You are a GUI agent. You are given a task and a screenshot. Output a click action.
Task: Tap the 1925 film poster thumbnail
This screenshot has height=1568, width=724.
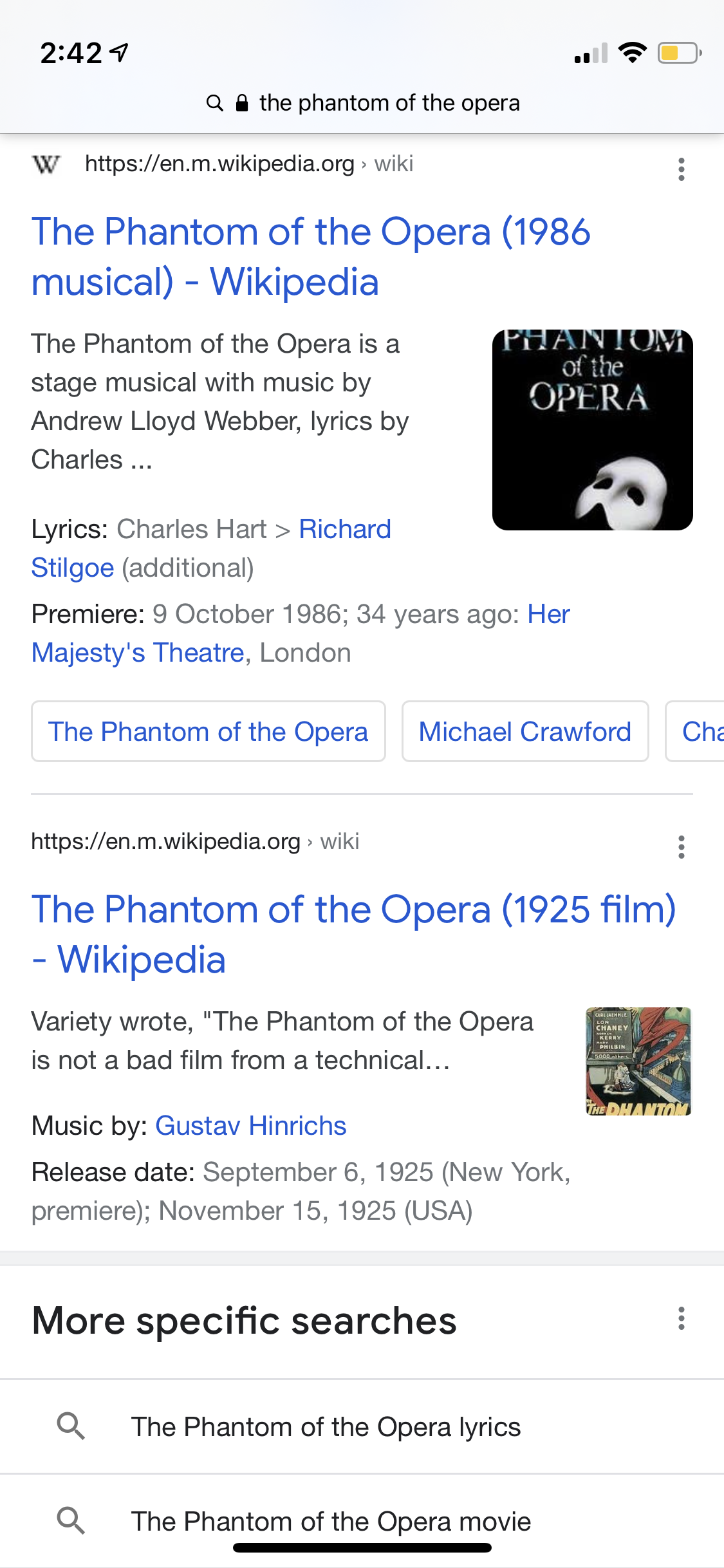click(638, 1061)
